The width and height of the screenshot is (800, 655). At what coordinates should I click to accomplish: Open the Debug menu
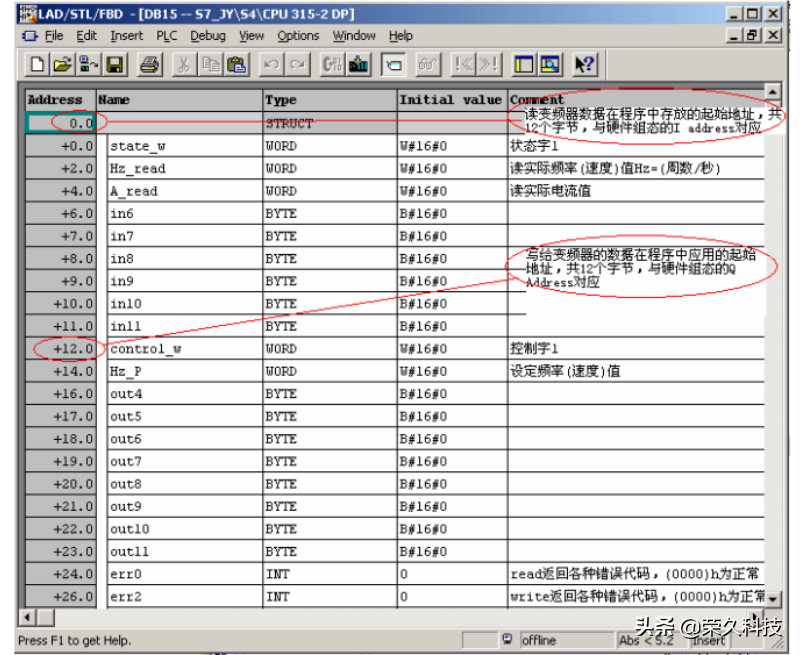click(208, 36)
